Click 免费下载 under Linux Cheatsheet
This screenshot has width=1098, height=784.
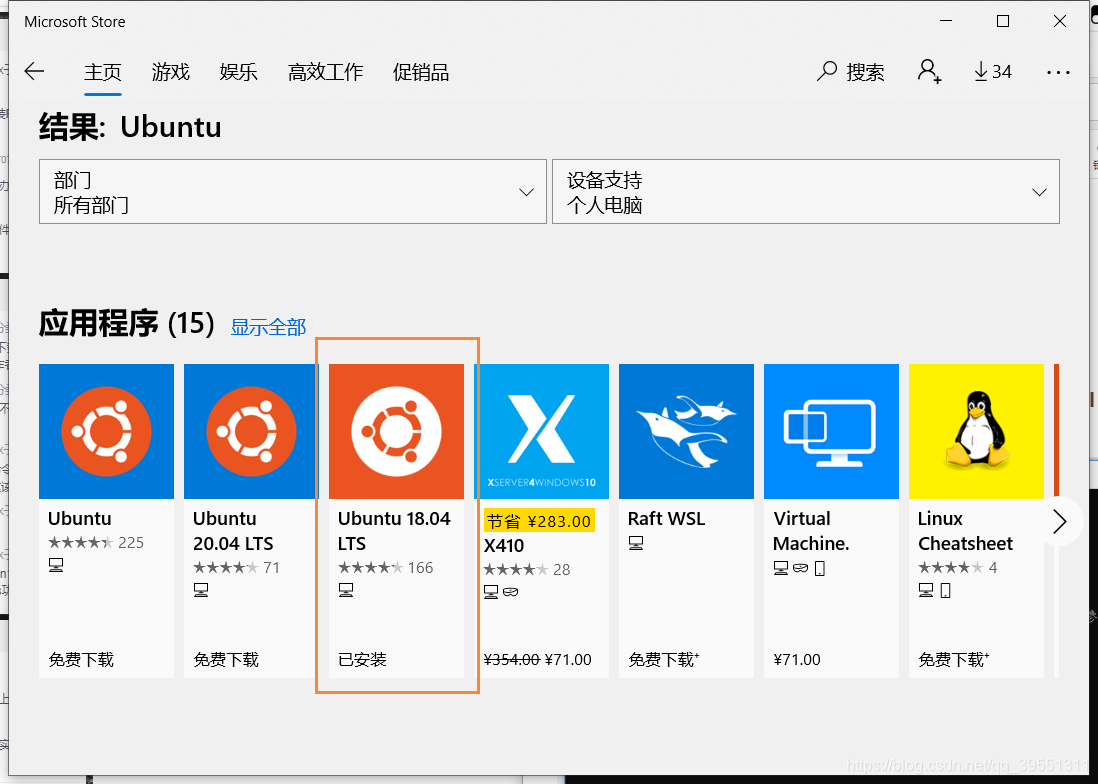[954, 659]
